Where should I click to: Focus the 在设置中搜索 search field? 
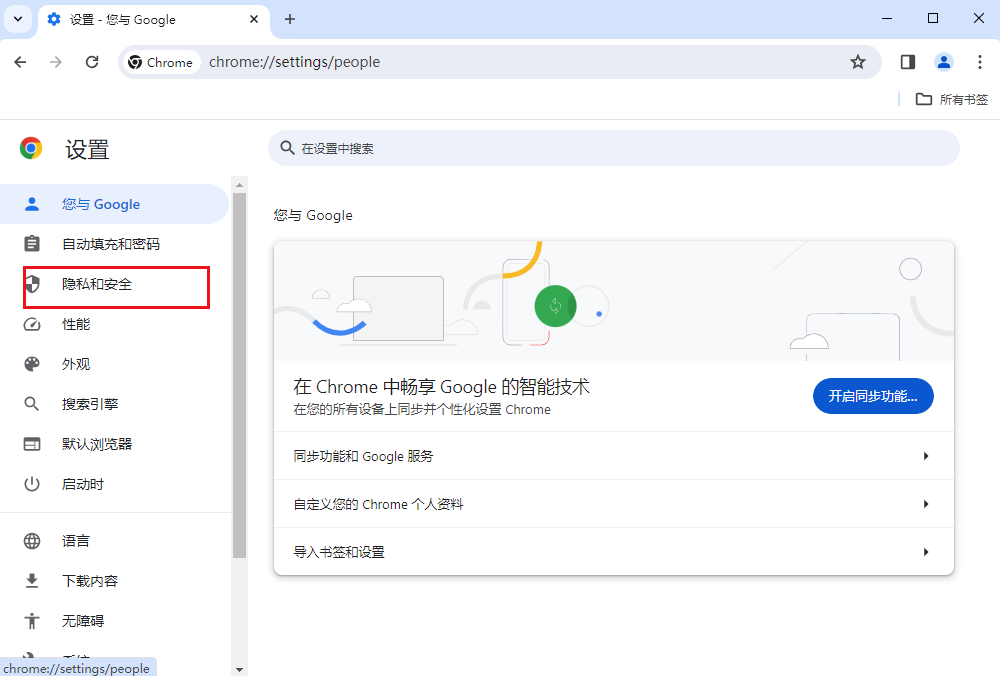(614, 148)
